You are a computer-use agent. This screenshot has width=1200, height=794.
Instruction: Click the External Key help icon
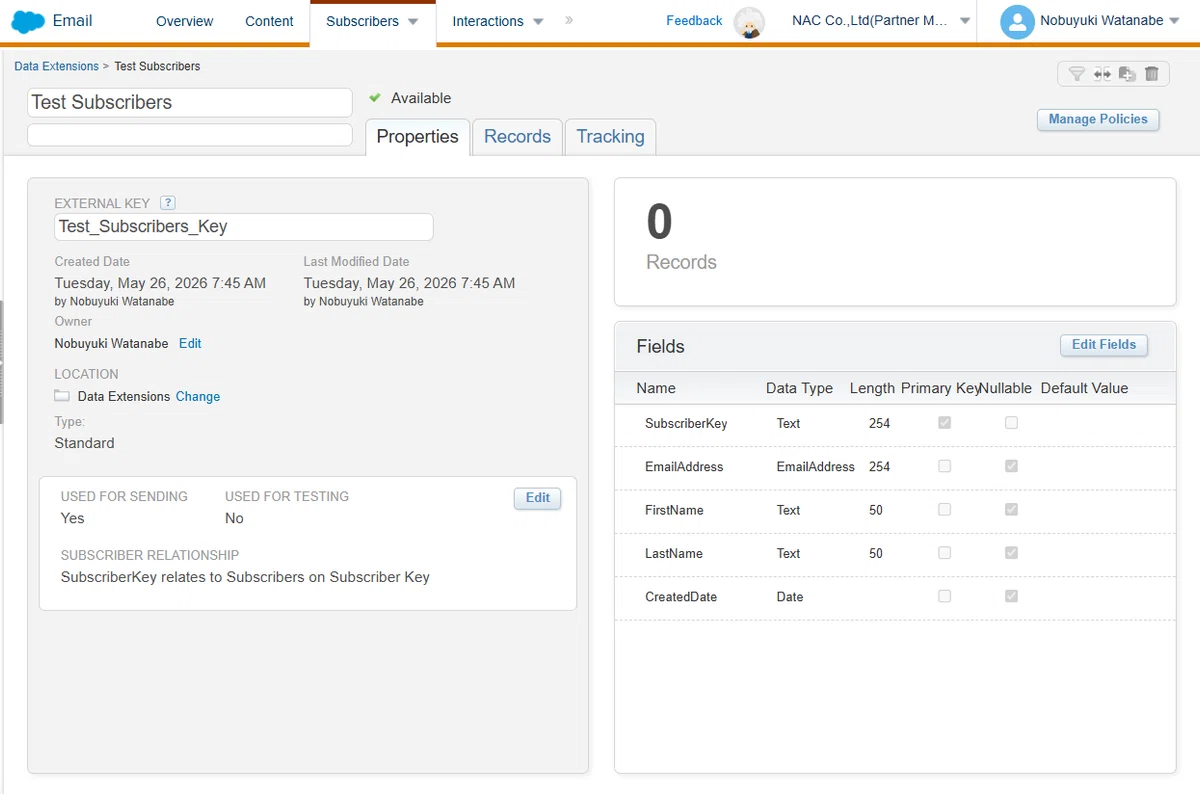[x=168, y=202]
